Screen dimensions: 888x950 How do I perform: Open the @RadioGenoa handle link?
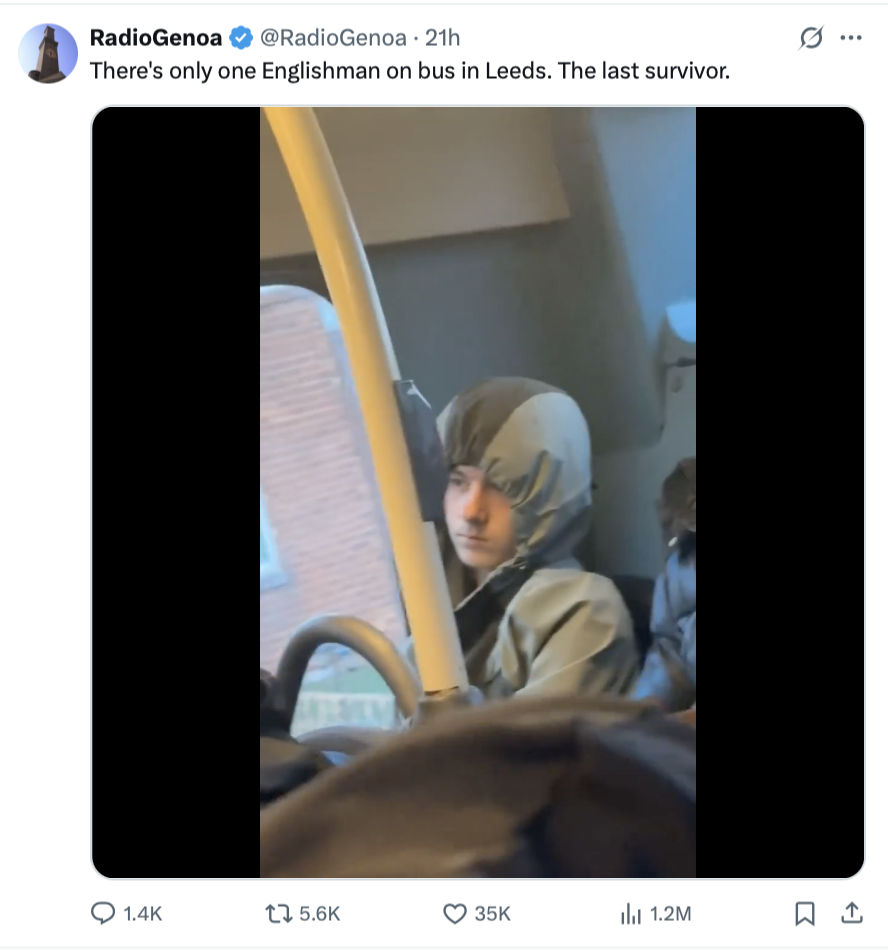[333, 38]
